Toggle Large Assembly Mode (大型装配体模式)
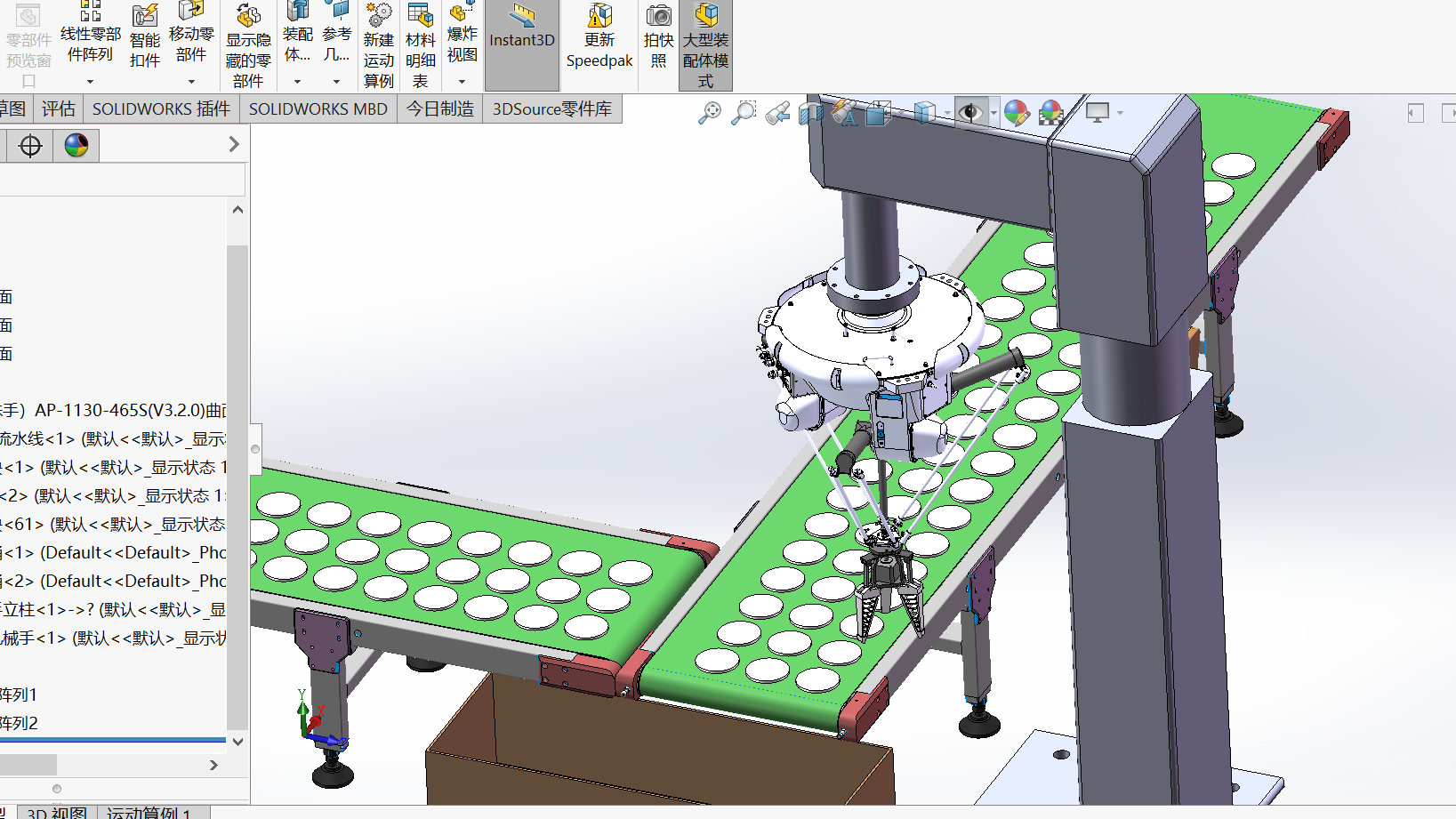Image resolution: width=1456 pixels, height=819 pixels. tap(705, 44)
